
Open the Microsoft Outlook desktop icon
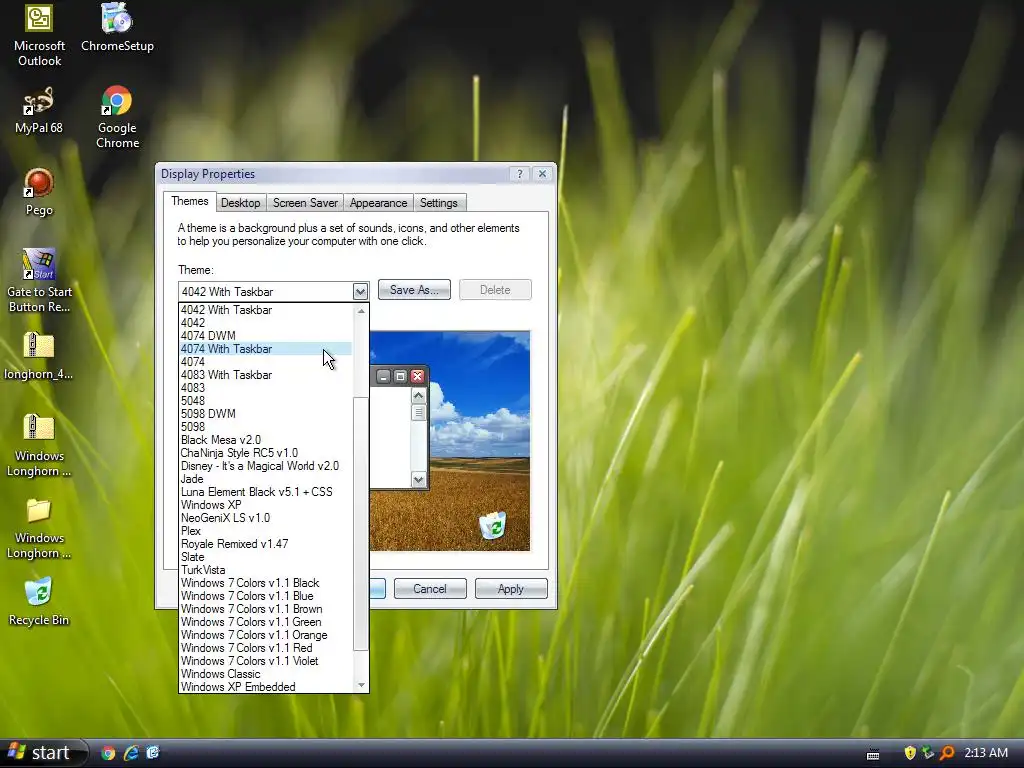[x=39, y=34]
